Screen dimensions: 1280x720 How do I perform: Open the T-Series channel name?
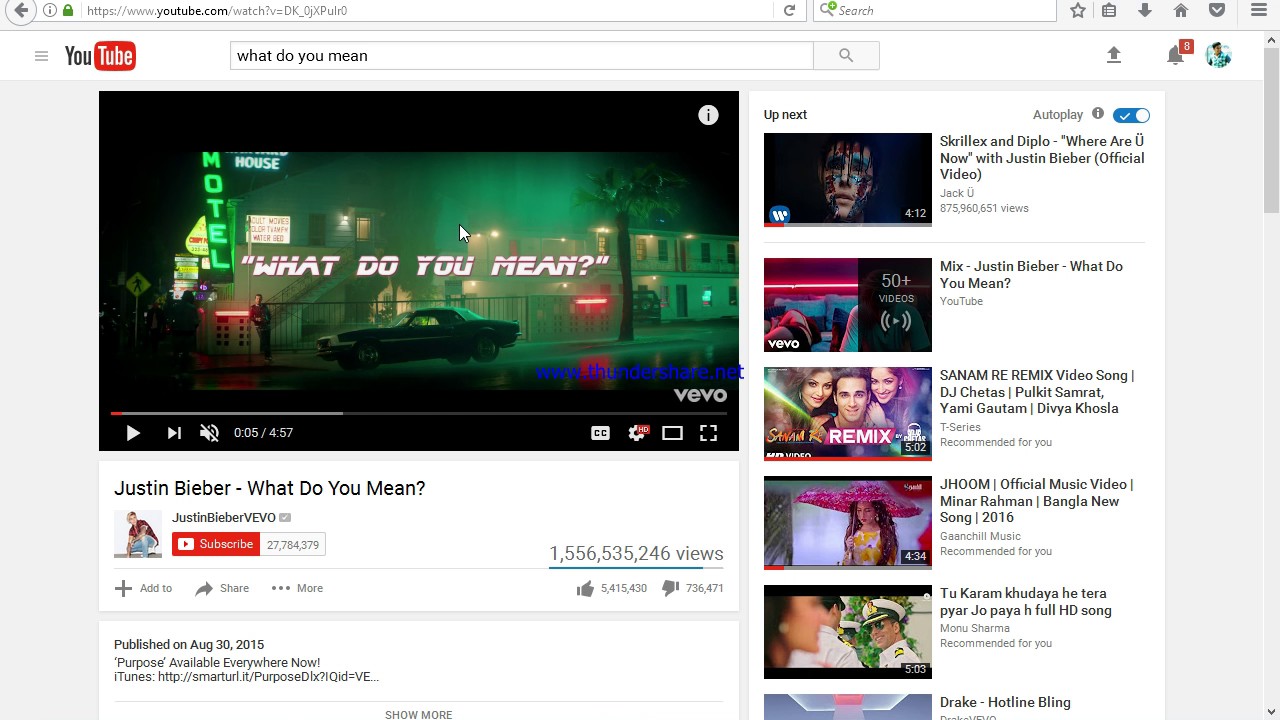click(960, 427)
